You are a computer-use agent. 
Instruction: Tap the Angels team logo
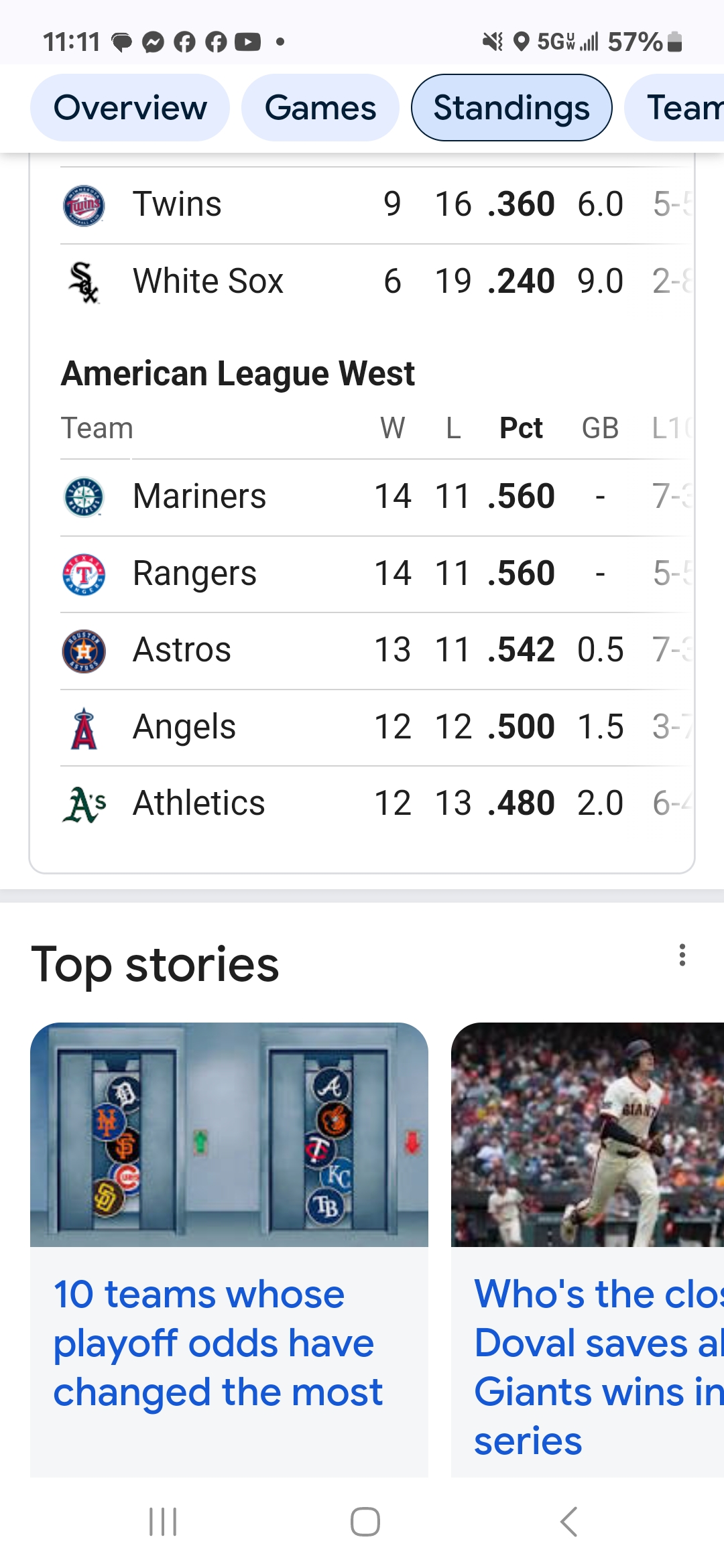84,728
